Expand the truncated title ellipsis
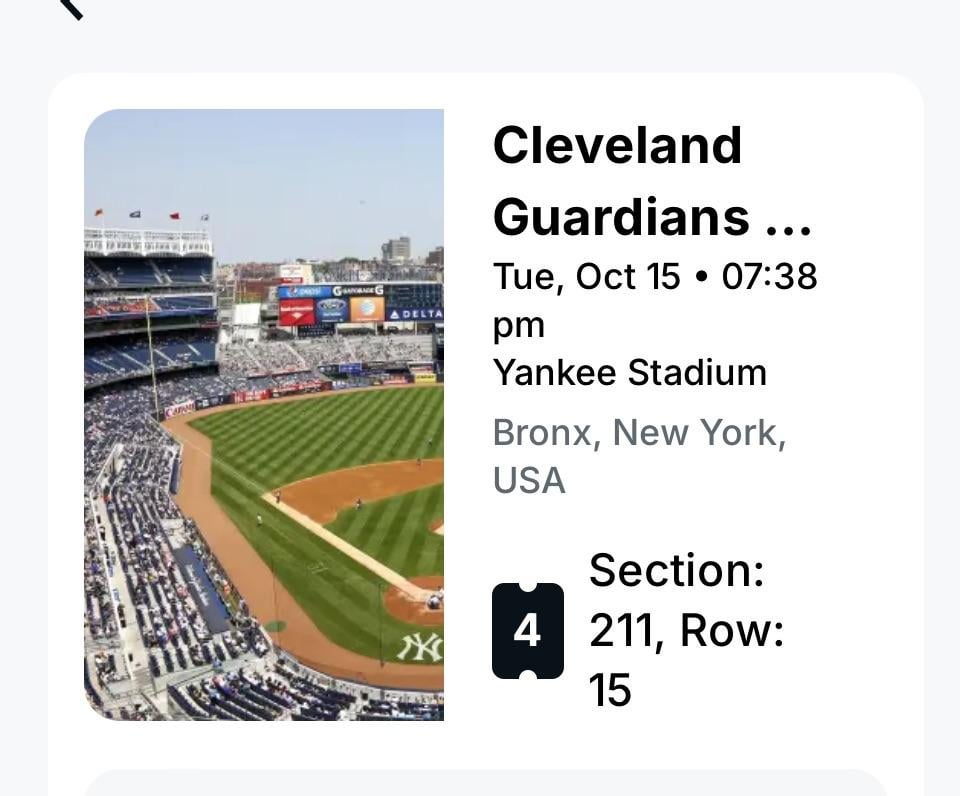 (x=788, y=218)
